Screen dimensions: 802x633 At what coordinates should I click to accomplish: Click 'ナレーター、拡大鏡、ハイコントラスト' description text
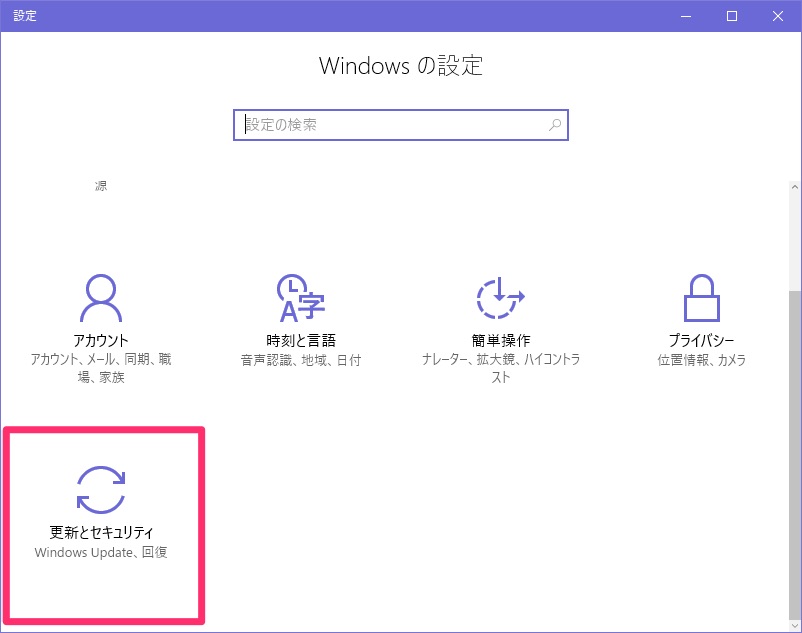coord(501,368)
